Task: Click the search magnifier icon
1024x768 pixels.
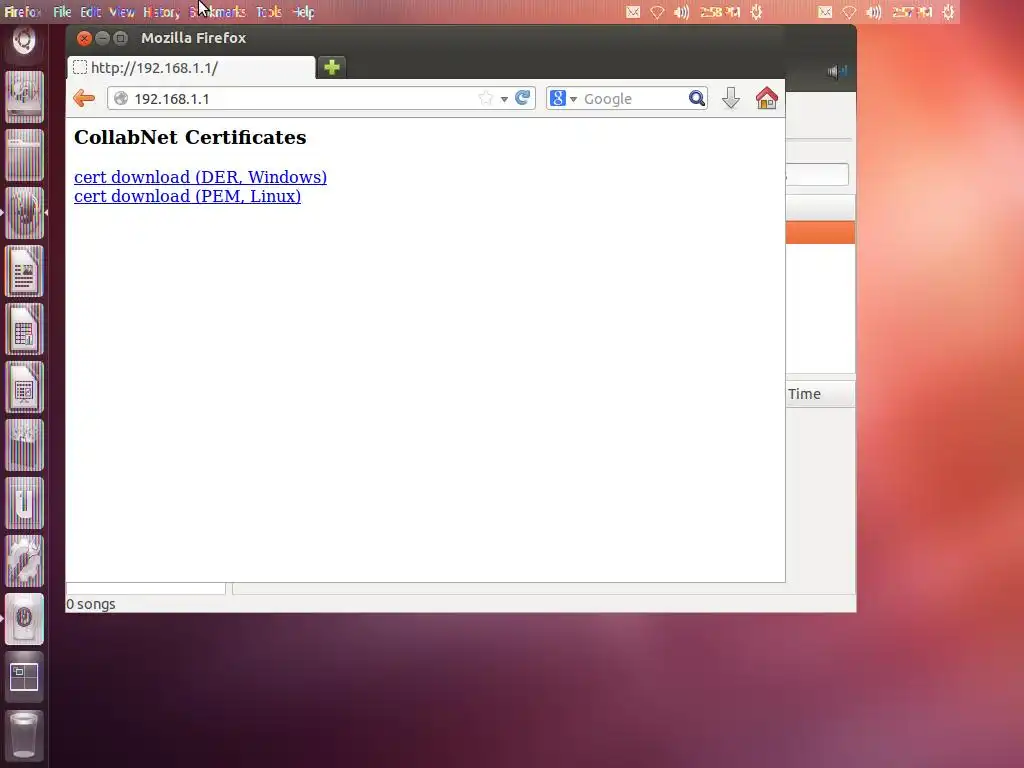Action: [697, 99]
